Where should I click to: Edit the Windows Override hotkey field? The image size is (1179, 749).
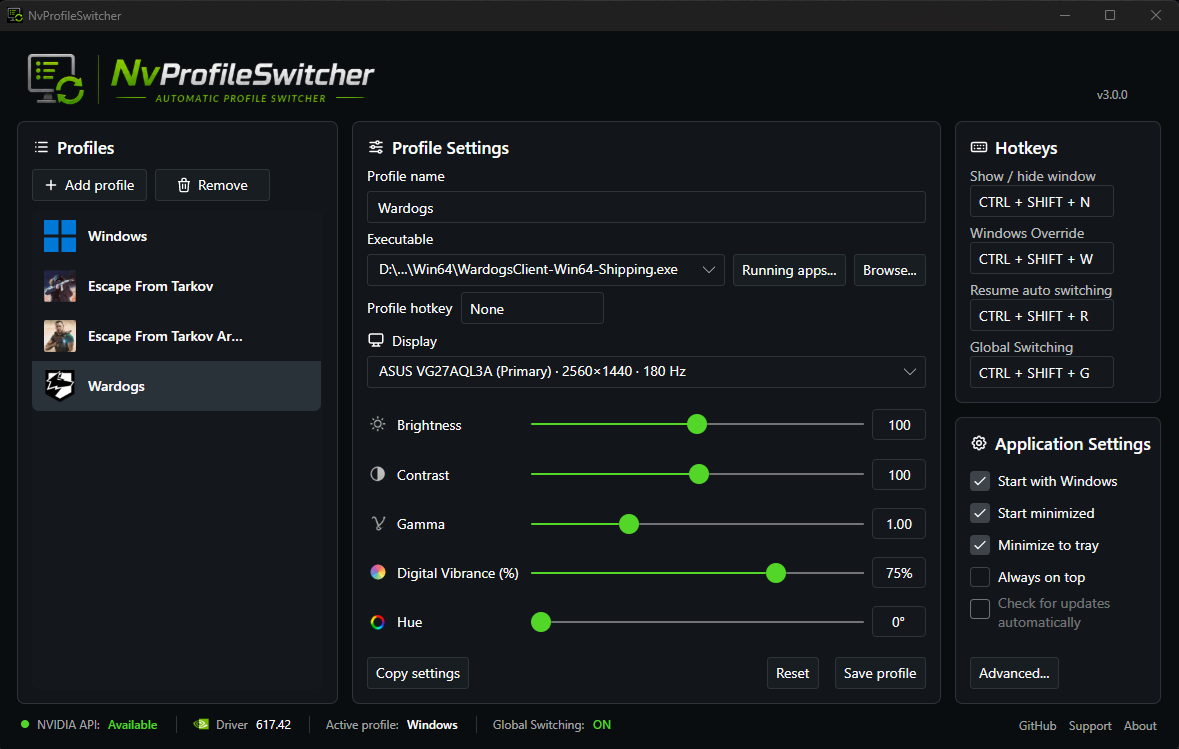click(1041, 259)
